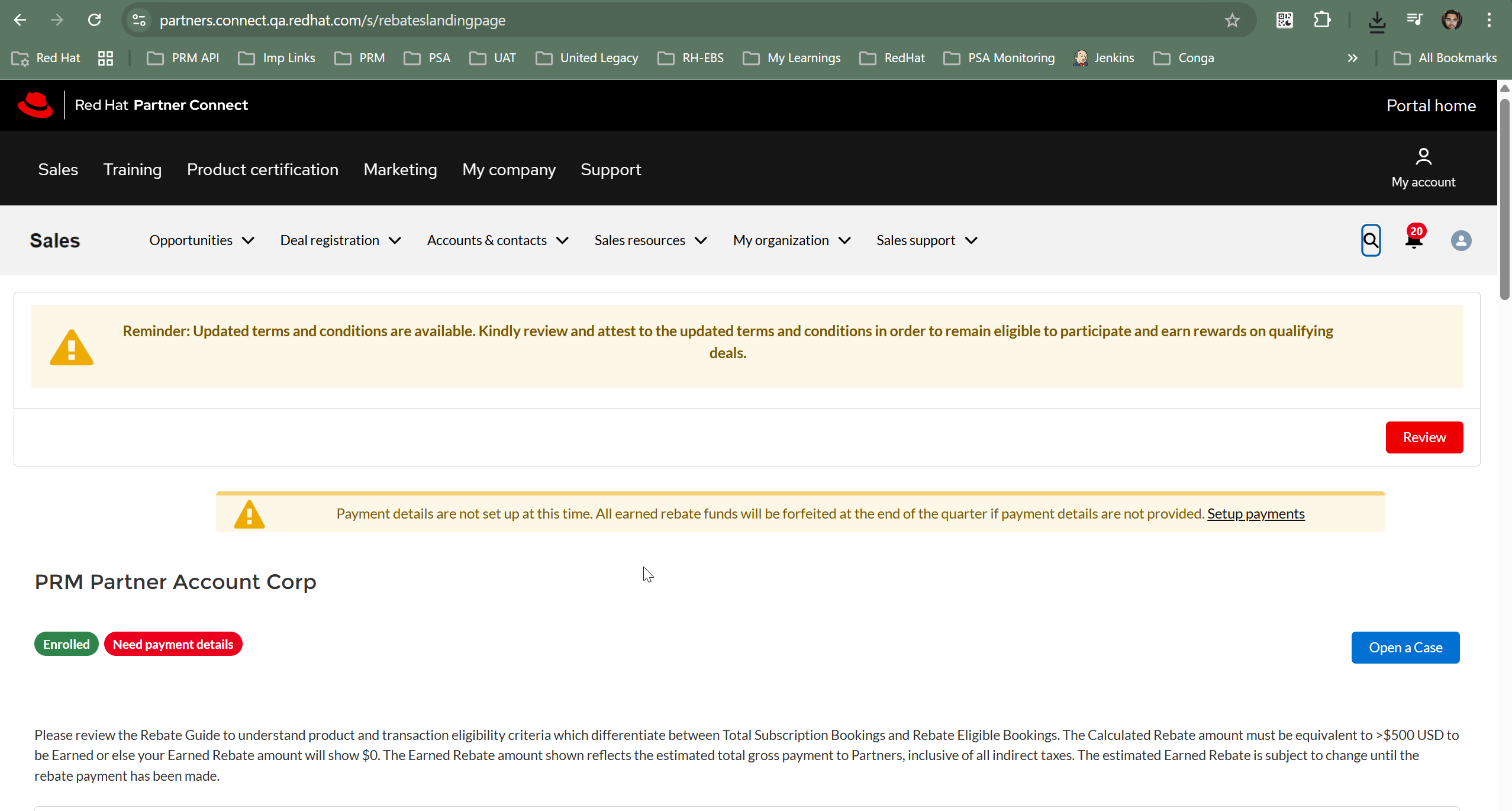The width and height of the screenshot is (1512, 811).
Task: Follow the Setup payments link
Action: [1255, 513]
